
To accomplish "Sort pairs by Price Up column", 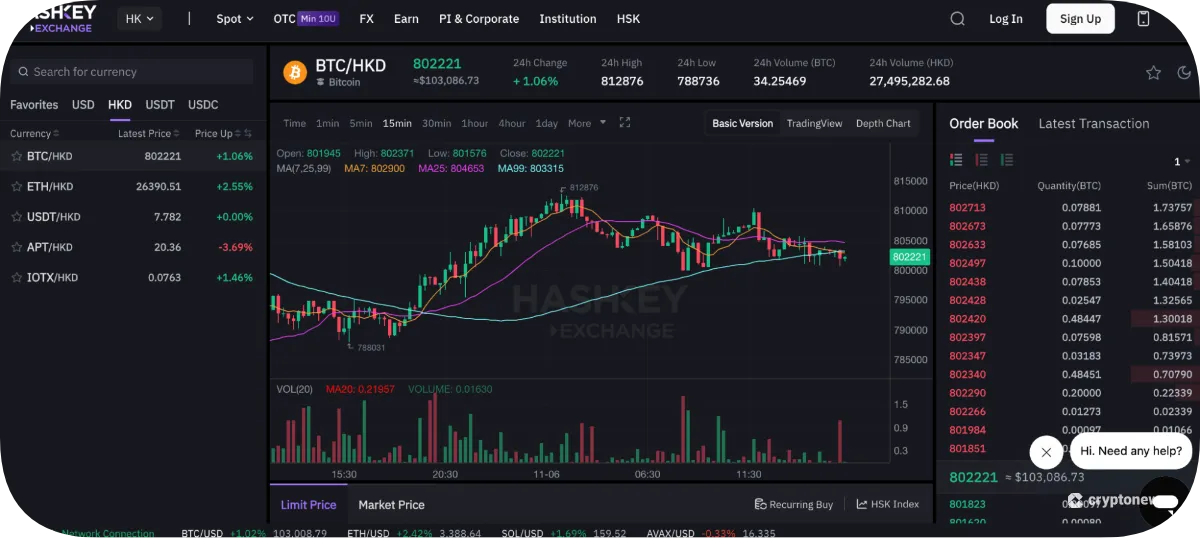I will (x=218, y=133).
